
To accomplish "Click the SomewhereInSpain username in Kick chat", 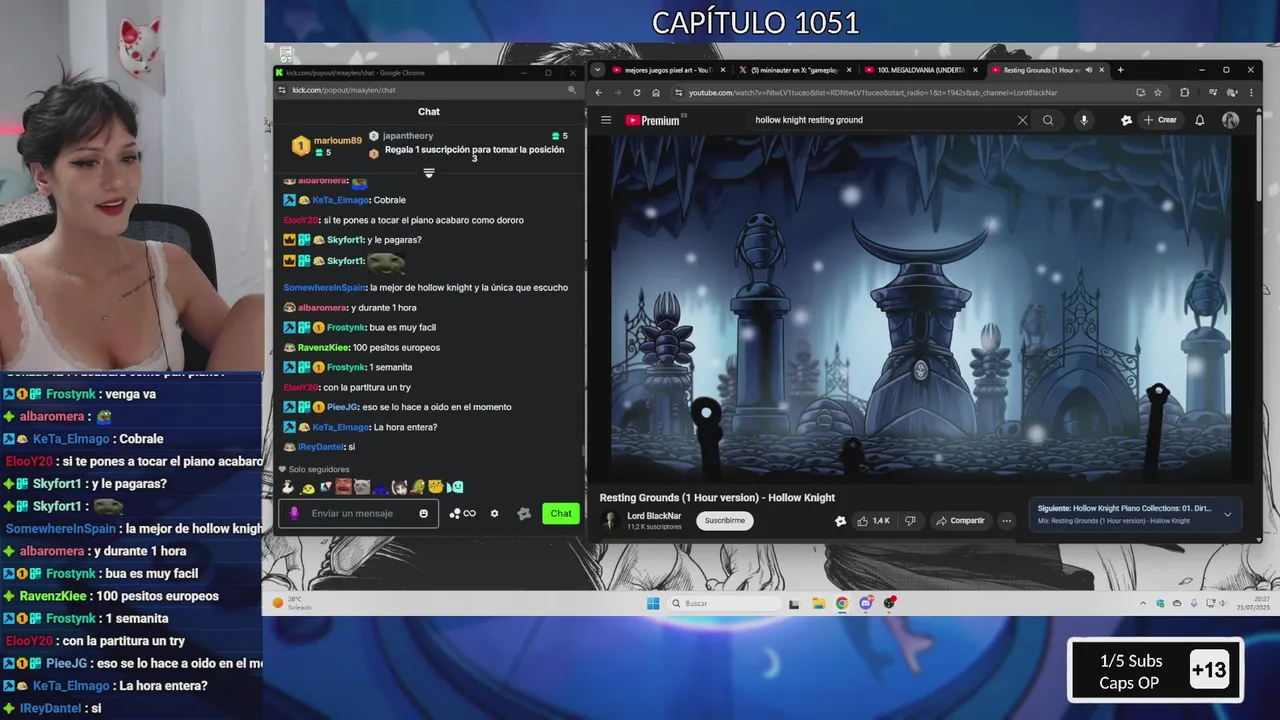I will point(324,287).
